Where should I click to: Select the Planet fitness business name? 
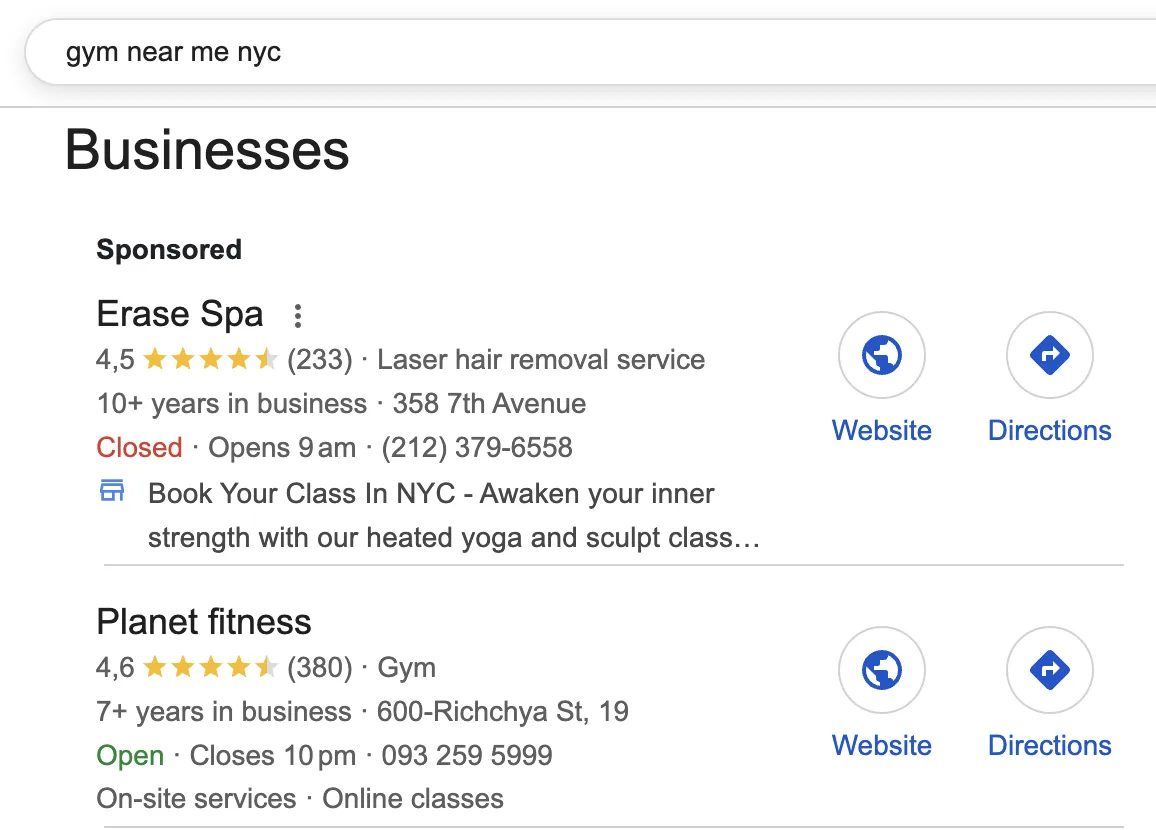click(203, 622)
